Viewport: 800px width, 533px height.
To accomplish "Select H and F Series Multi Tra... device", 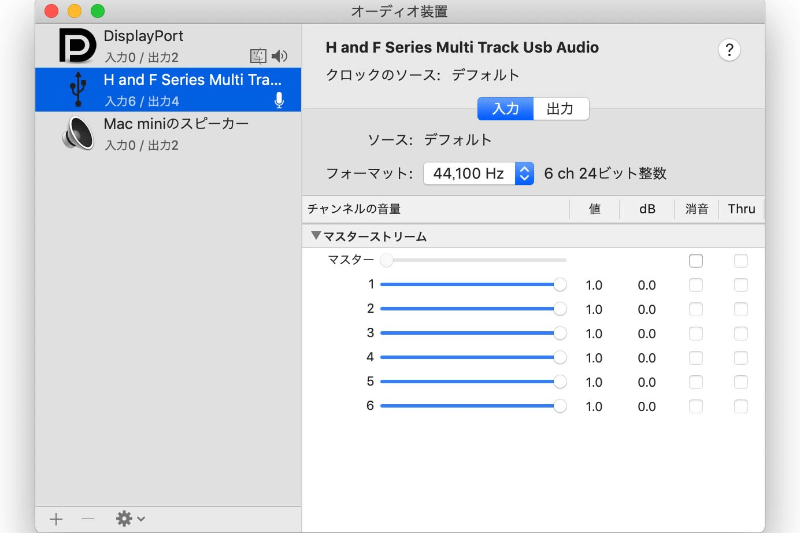I will tap(168, 90).
